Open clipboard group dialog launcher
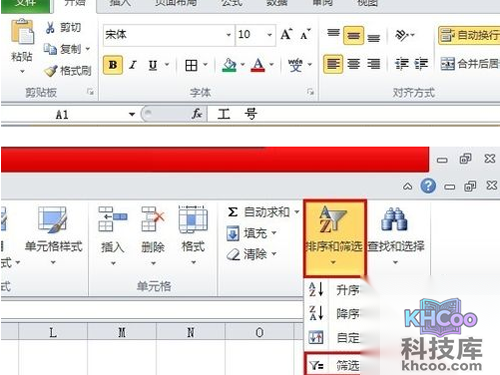 [90, 92]
